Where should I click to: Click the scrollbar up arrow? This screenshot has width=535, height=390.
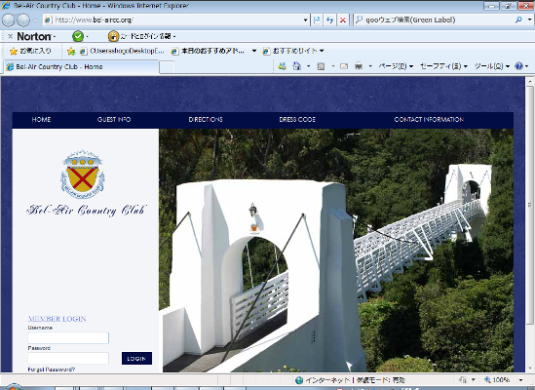(530, 82)
